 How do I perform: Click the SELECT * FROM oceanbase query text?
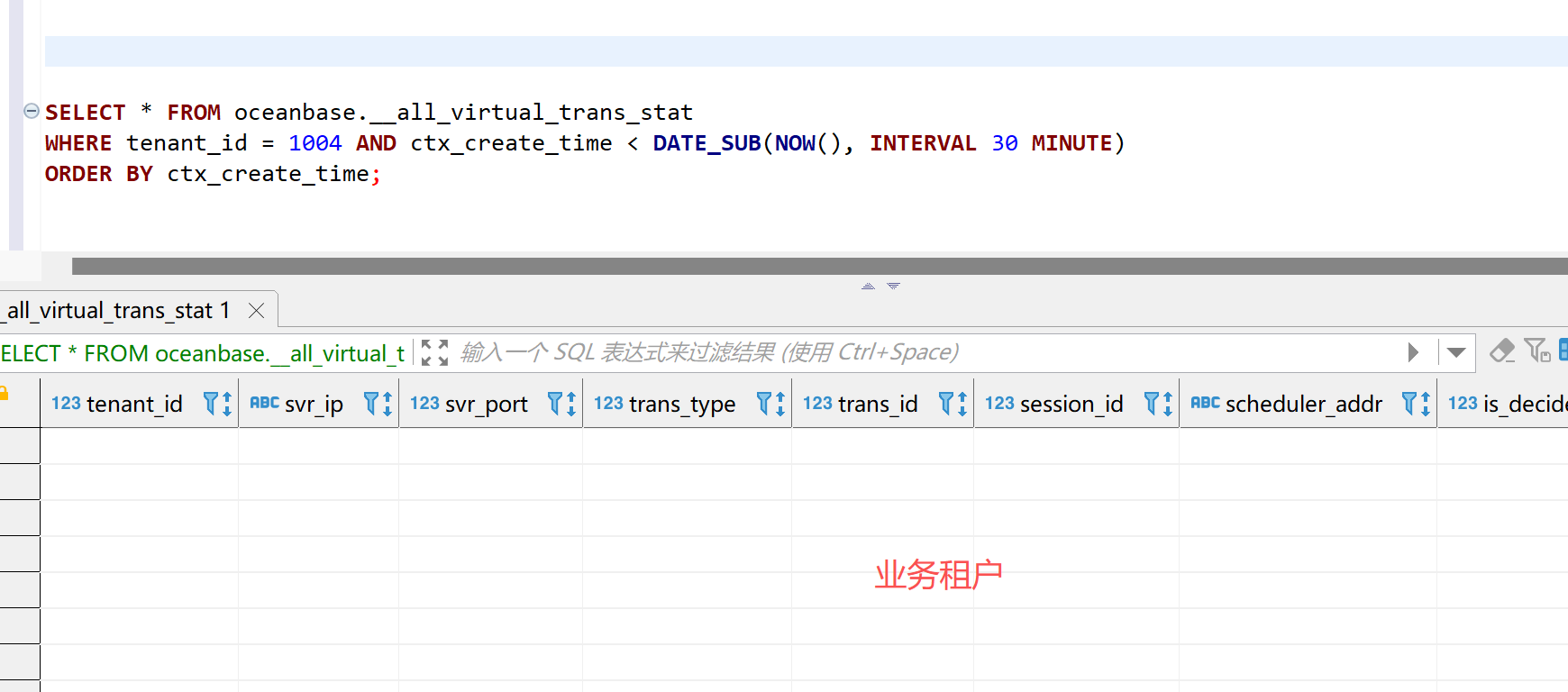(203, 353)
